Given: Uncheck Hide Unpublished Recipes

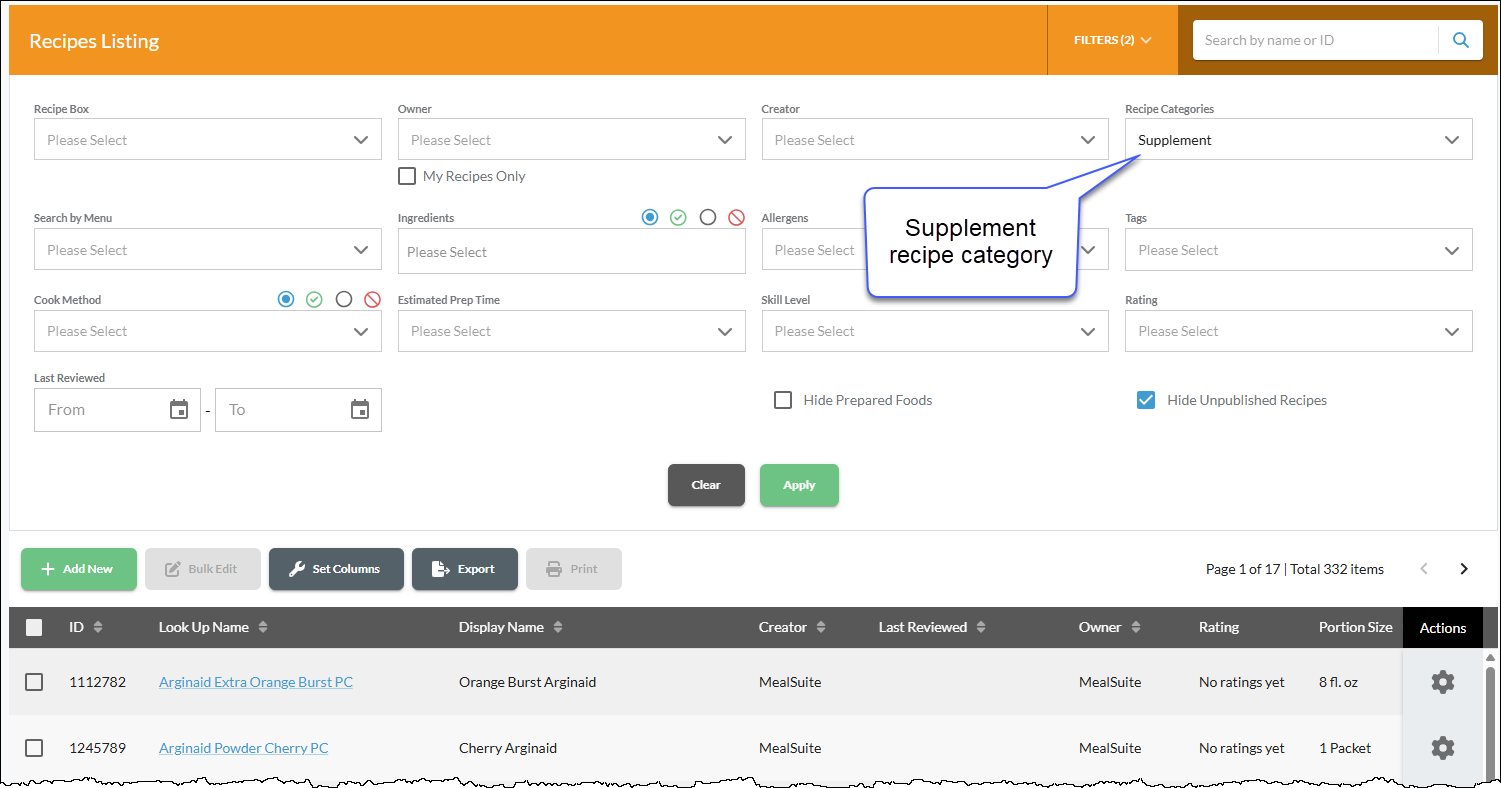Looking at the screenshot, I should [1146, 400].
